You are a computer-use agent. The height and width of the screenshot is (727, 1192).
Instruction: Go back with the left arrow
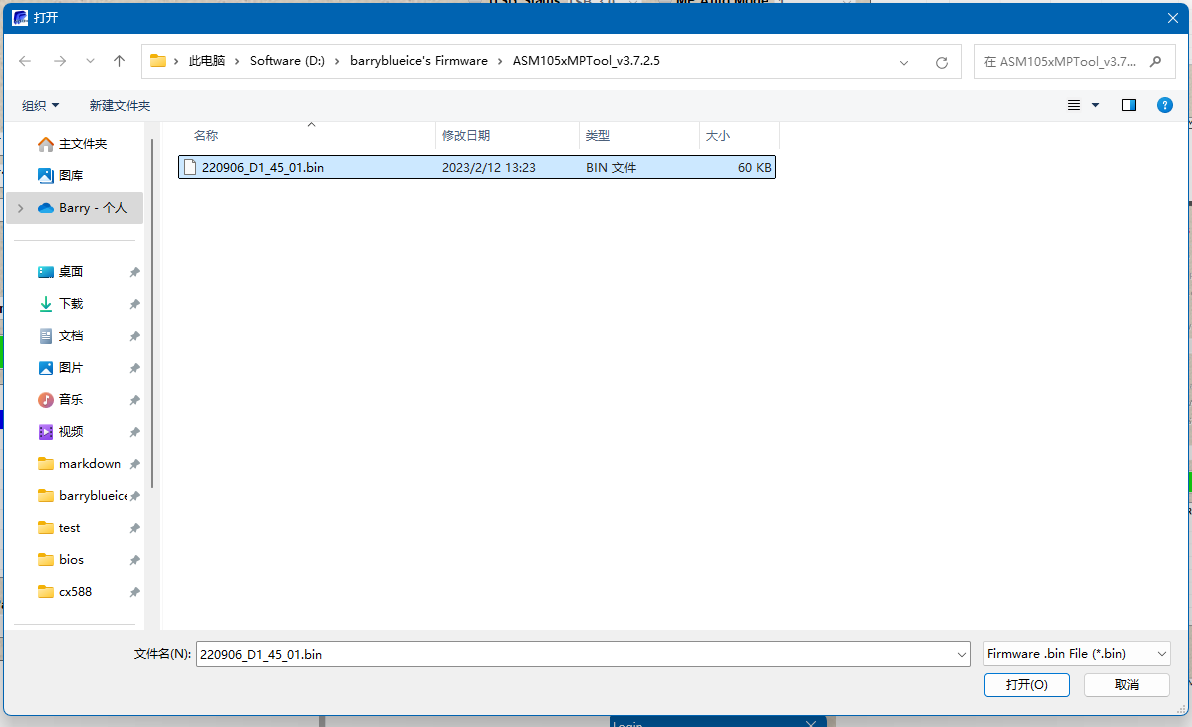24,62
